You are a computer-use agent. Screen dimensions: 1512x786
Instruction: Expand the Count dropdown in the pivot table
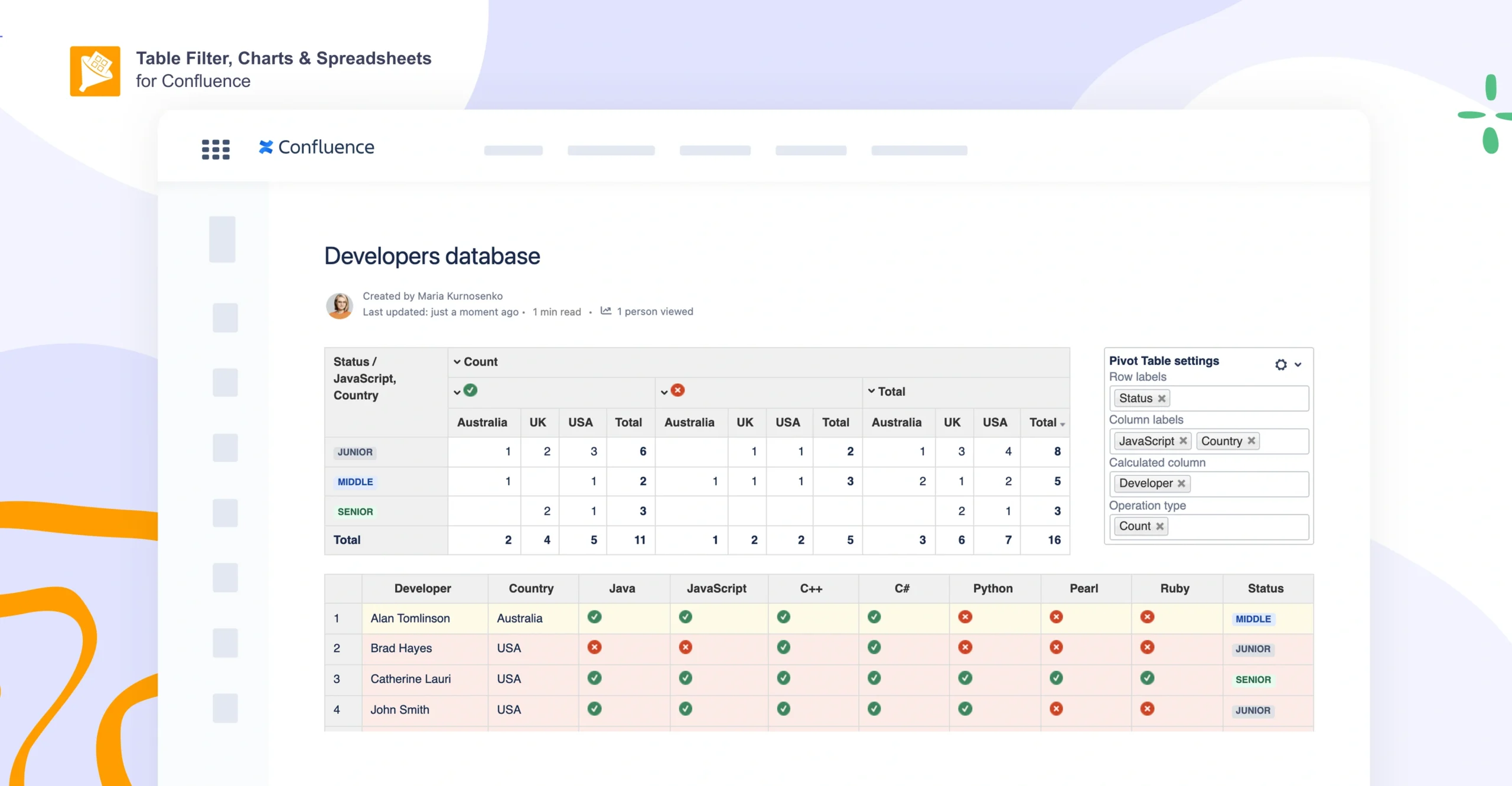[x=456, y=361]
